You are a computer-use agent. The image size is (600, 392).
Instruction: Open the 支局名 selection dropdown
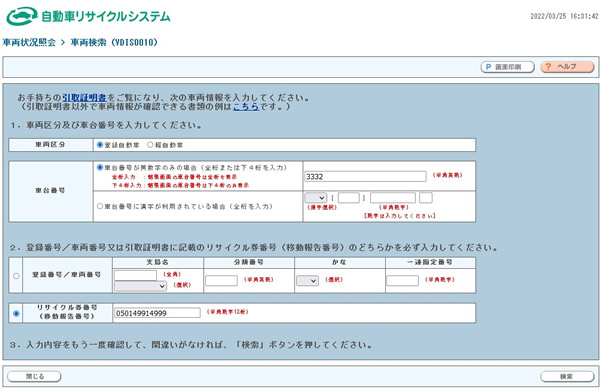tap(140, 286)
